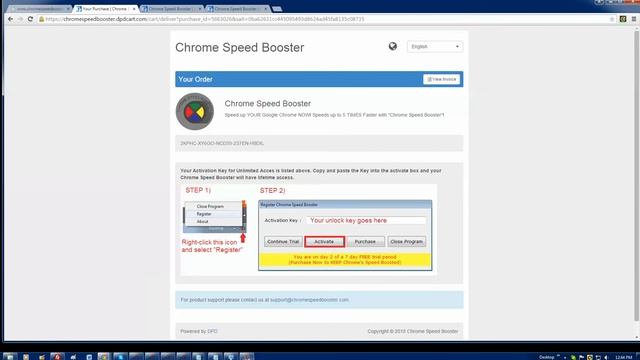Close the Your Purchase tab
This screenshot has width=640, height=360.
(x=134, y=9)
